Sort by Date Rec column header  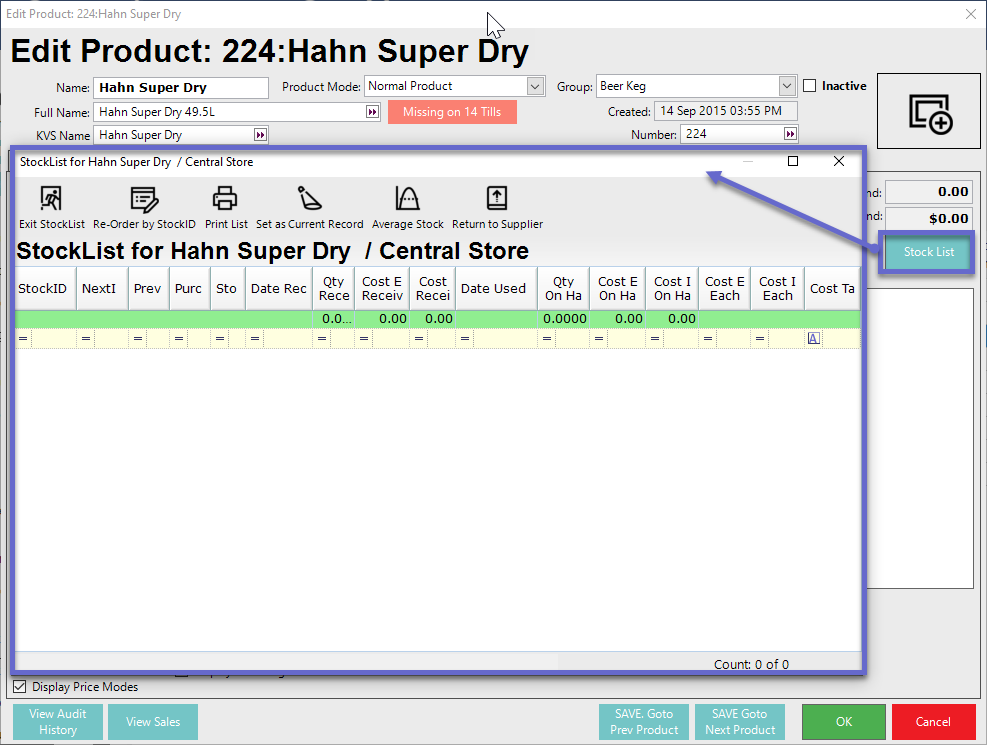click(x=279, y=288)
